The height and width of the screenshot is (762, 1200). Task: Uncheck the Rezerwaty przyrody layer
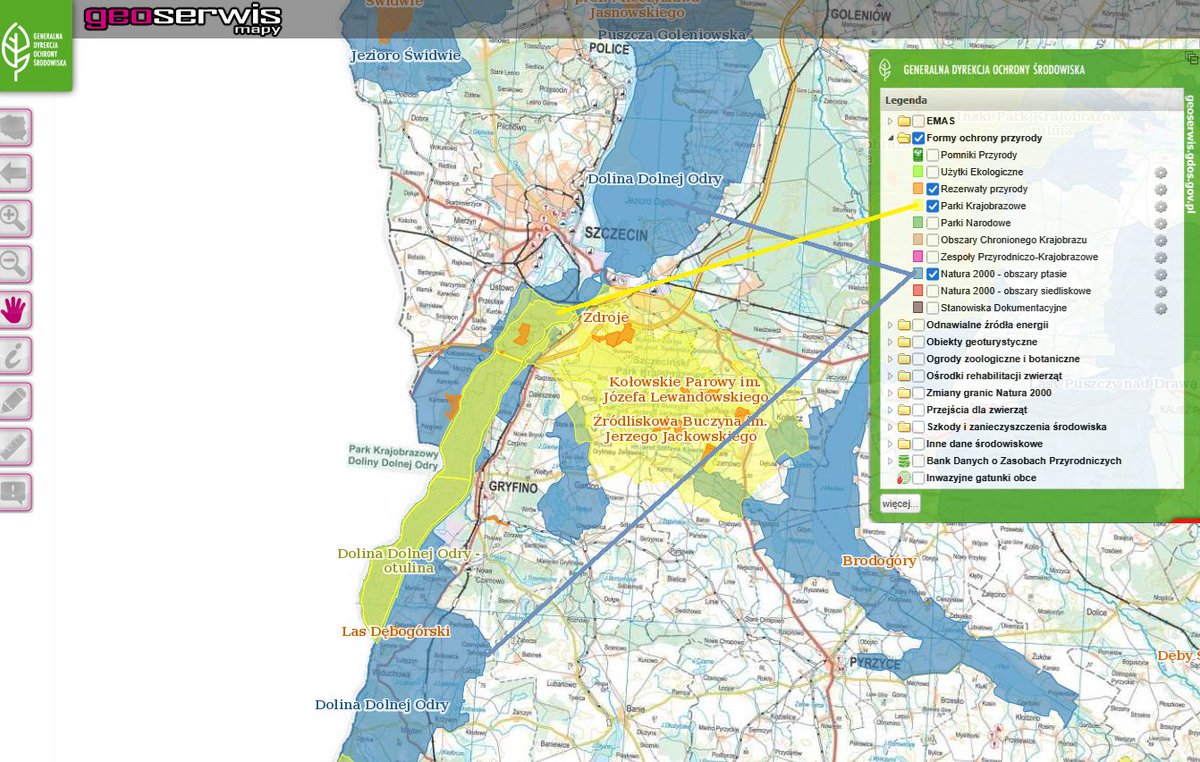point(932,189)
